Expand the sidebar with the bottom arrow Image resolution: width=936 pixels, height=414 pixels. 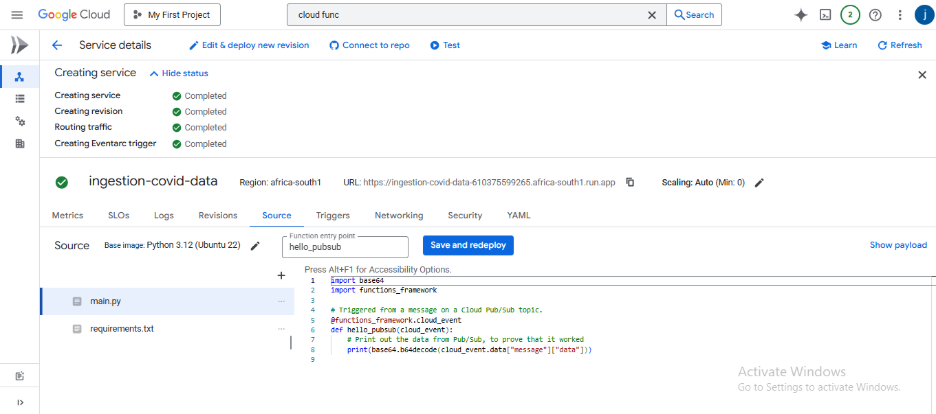(x=20, y=402)
